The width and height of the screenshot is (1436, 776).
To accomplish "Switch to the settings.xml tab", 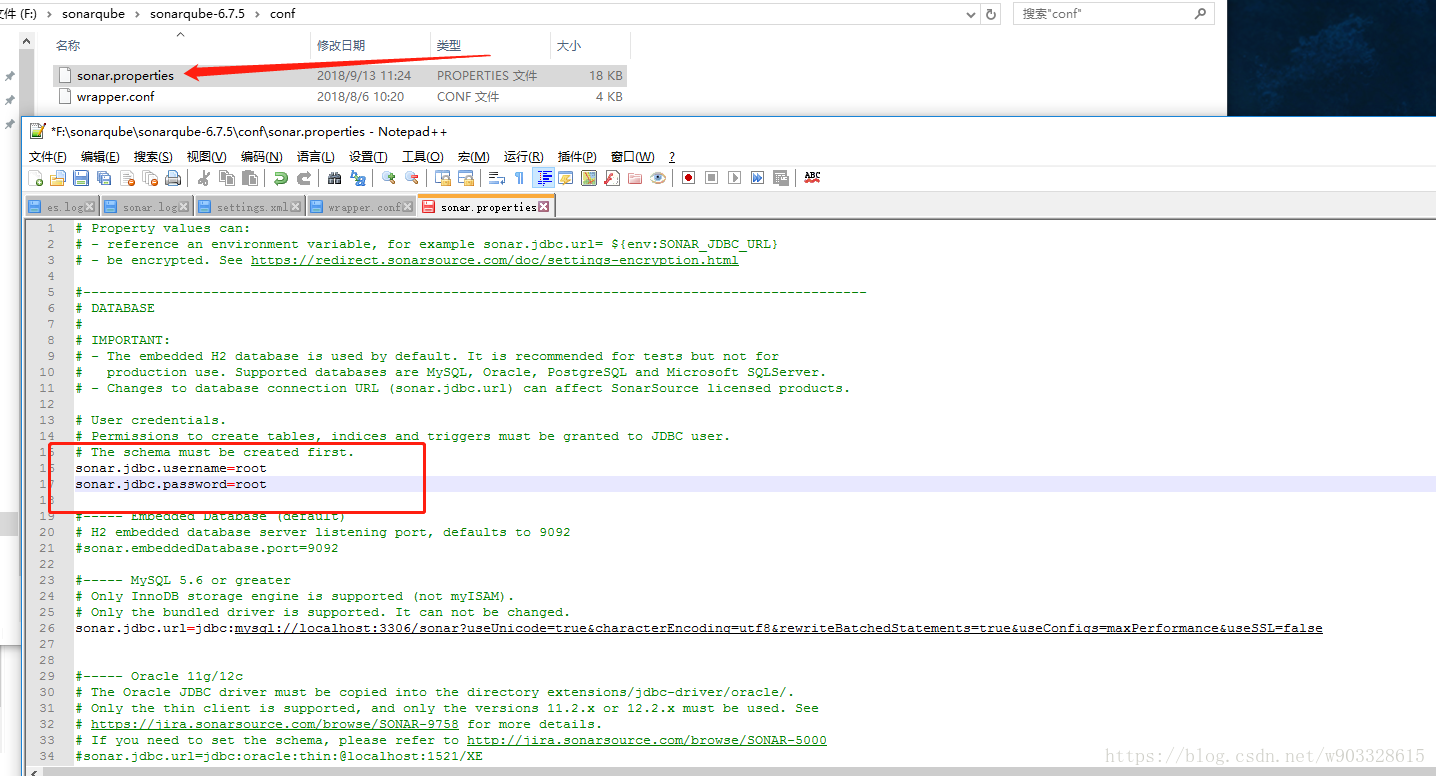I will pyautogui.click(x=249, y=207).
